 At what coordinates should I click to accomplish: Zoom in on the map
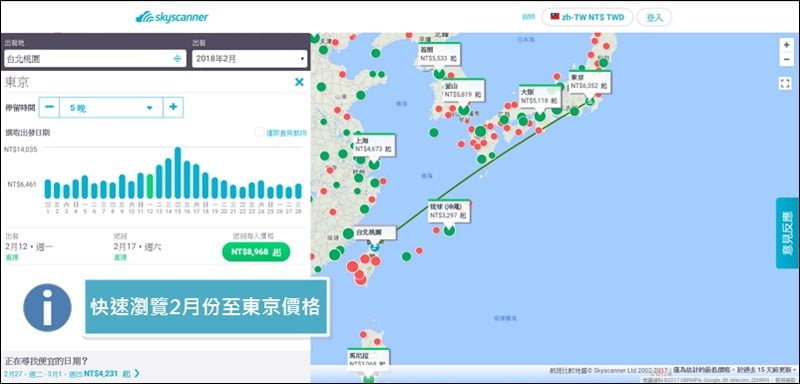tap(786, 45)
